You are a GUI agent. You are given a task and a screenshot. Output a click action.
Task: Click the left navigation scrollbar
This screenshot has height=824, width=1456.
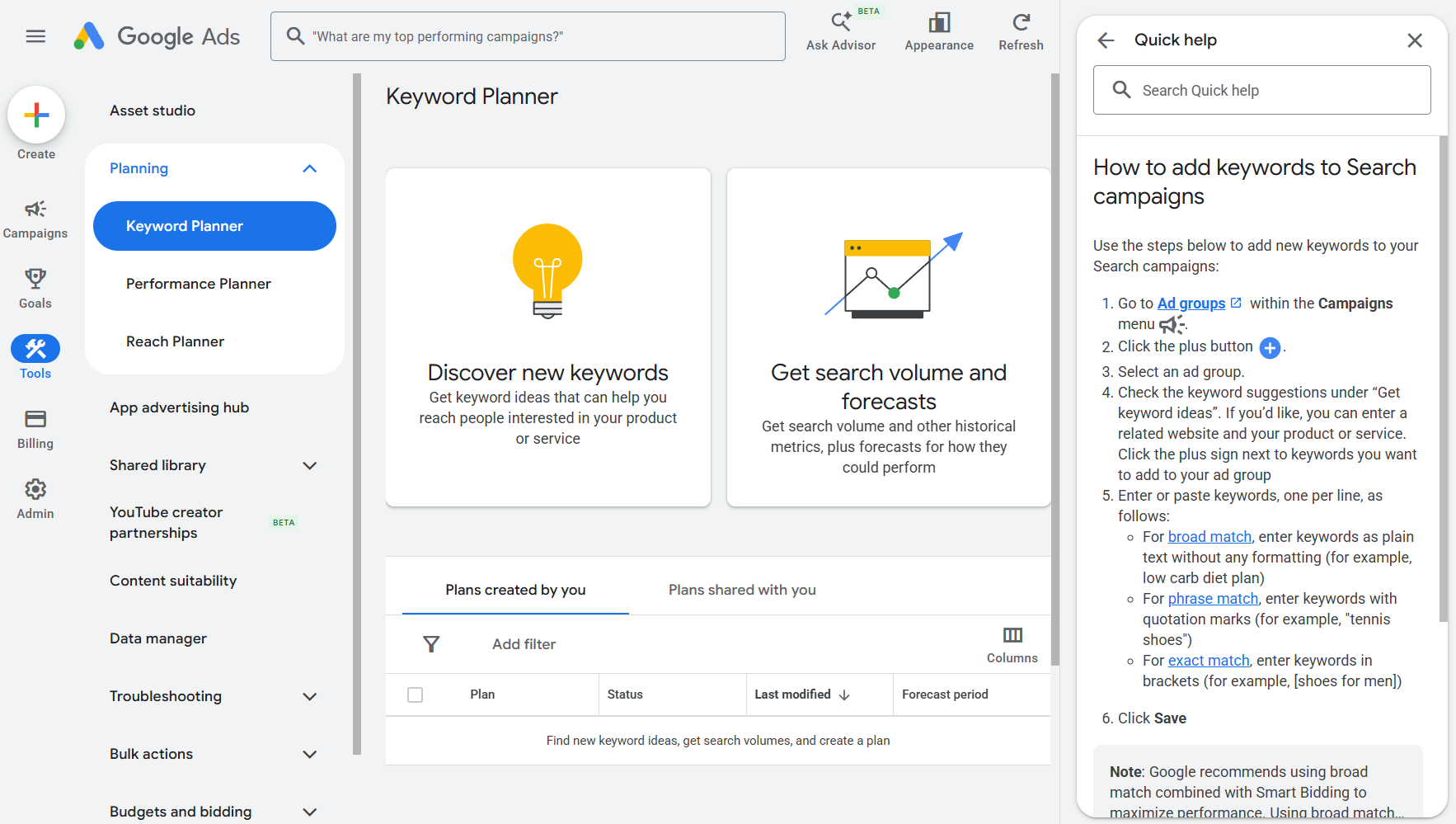point(357,414)
